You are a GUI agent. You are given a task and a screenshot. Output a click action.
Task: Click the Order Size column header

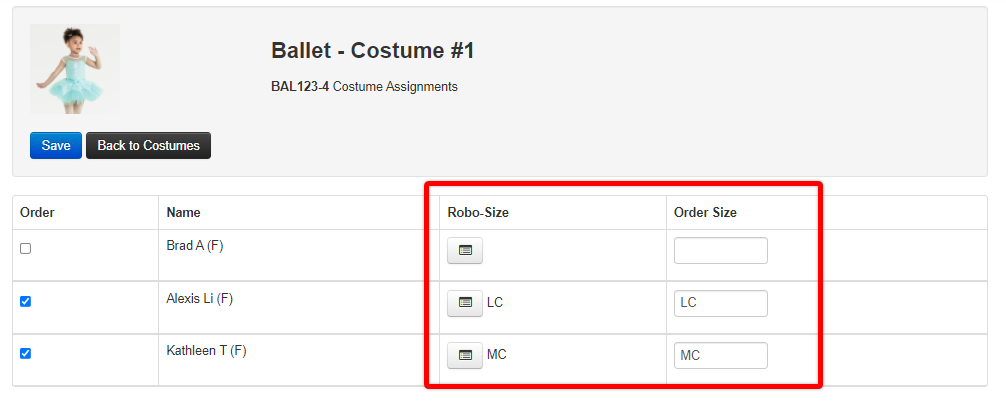pyautogui.click(x=705, y=212)
